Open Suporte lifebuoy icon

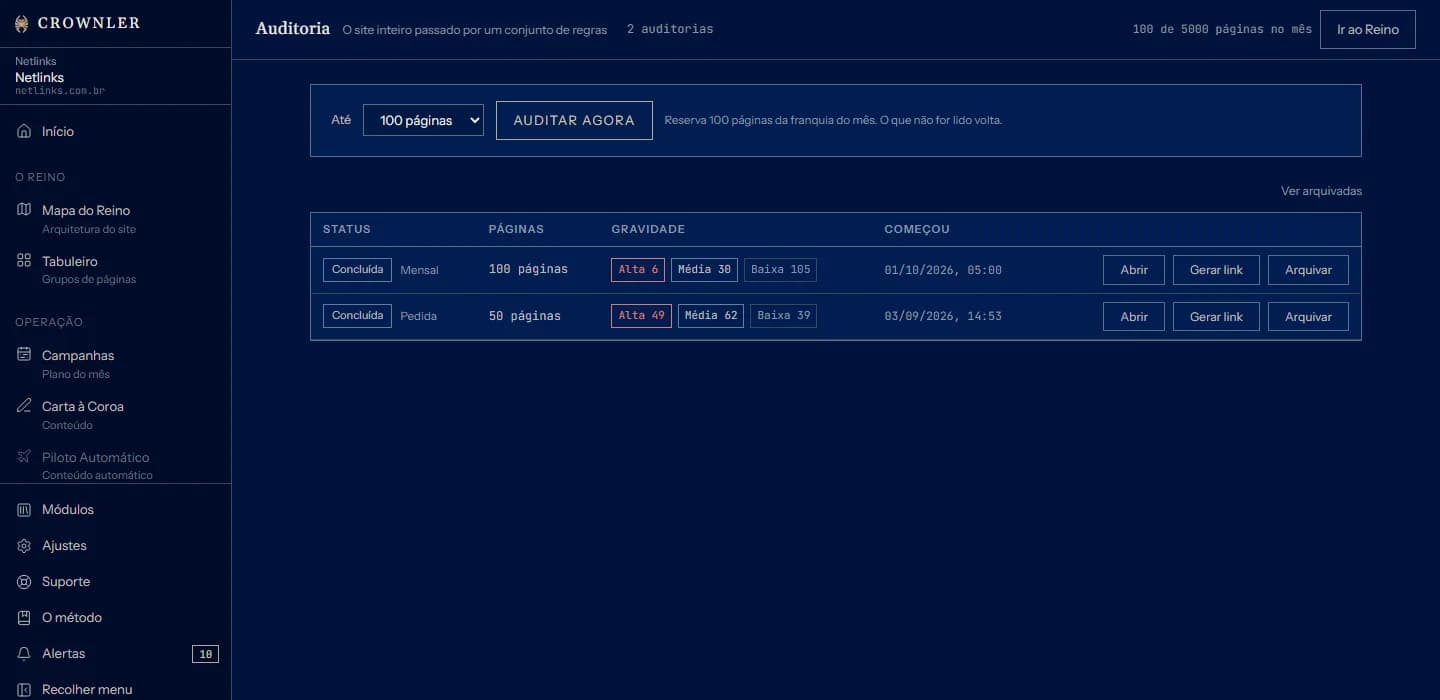pos(24,581)
